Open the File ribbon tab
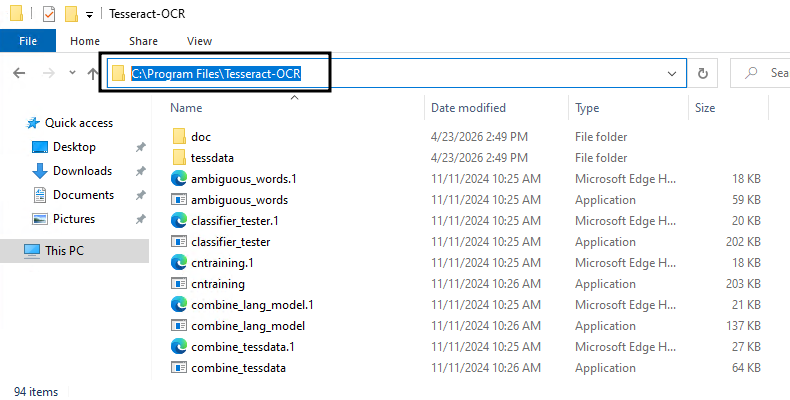This screenshot has width=790, height=400. click(28, 41)
